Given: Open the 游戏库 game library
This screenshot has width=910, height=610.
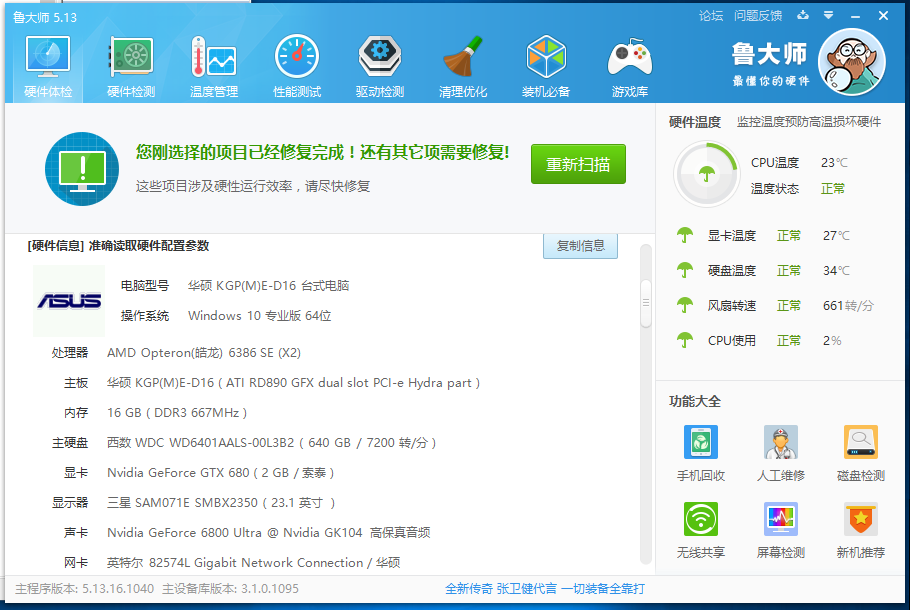Looking at the screenshot, I should (x=630, y=67).
